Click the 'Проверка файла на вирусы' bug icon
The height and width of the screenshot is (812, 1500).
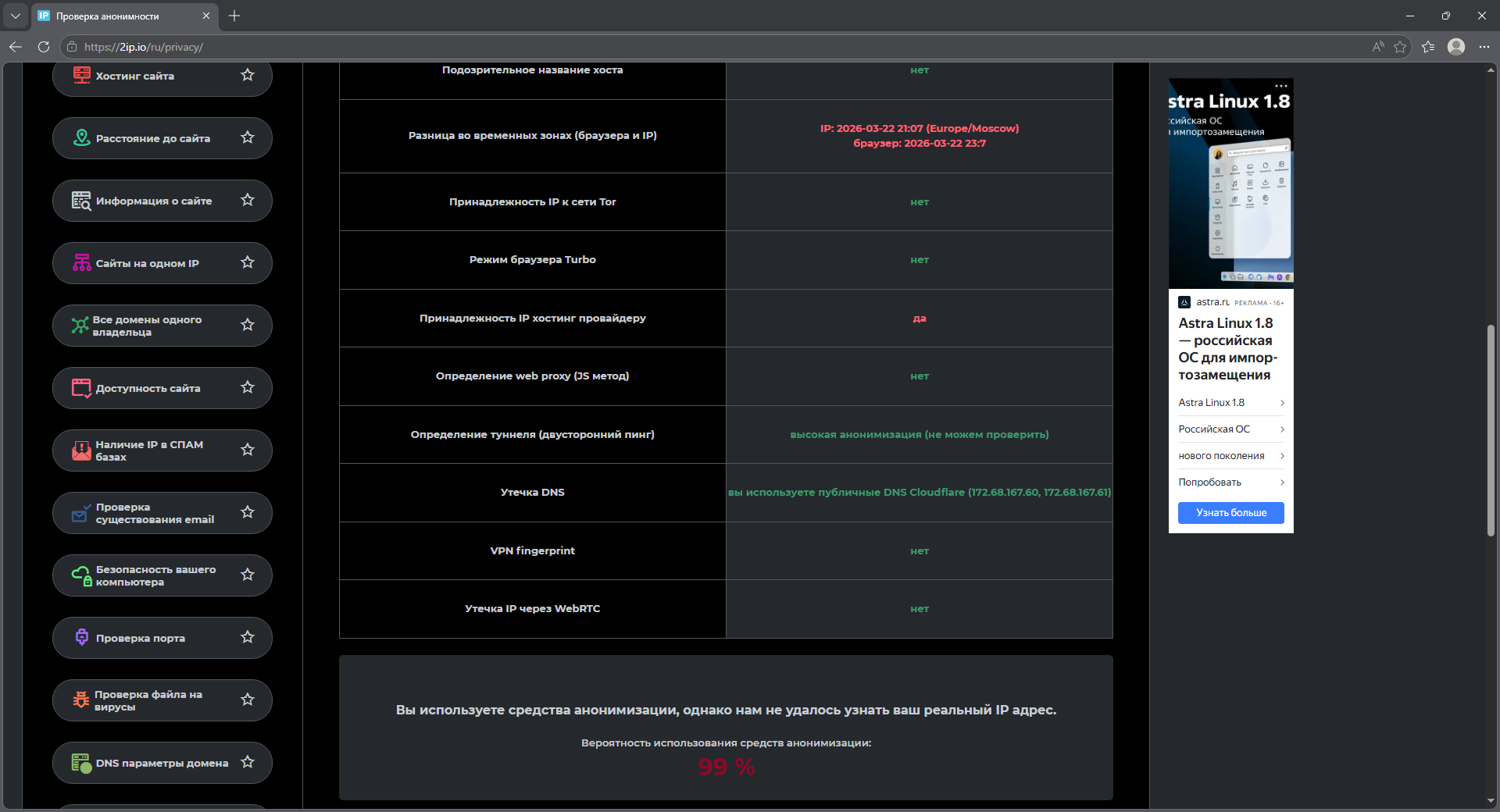click(81, 700)
